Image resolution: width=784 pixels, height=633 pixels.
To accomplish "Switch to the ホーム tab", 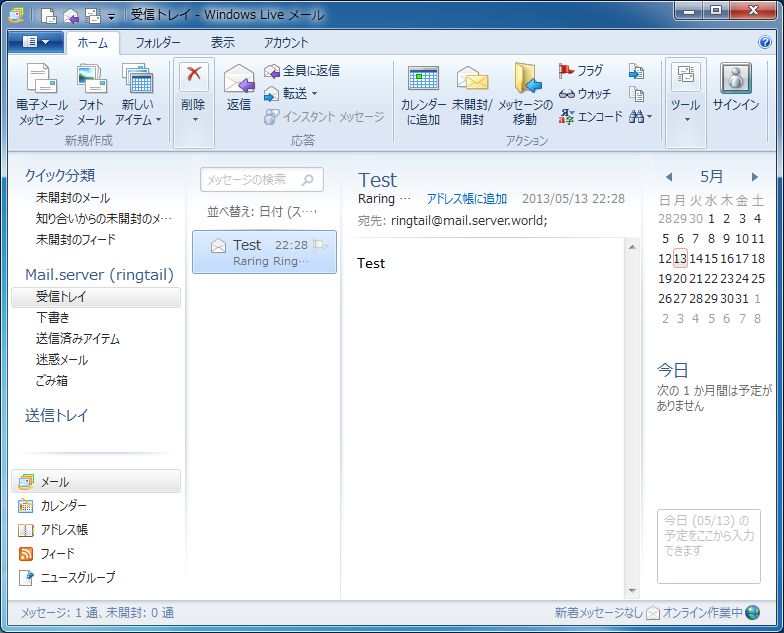I will (x=92, y=43).
